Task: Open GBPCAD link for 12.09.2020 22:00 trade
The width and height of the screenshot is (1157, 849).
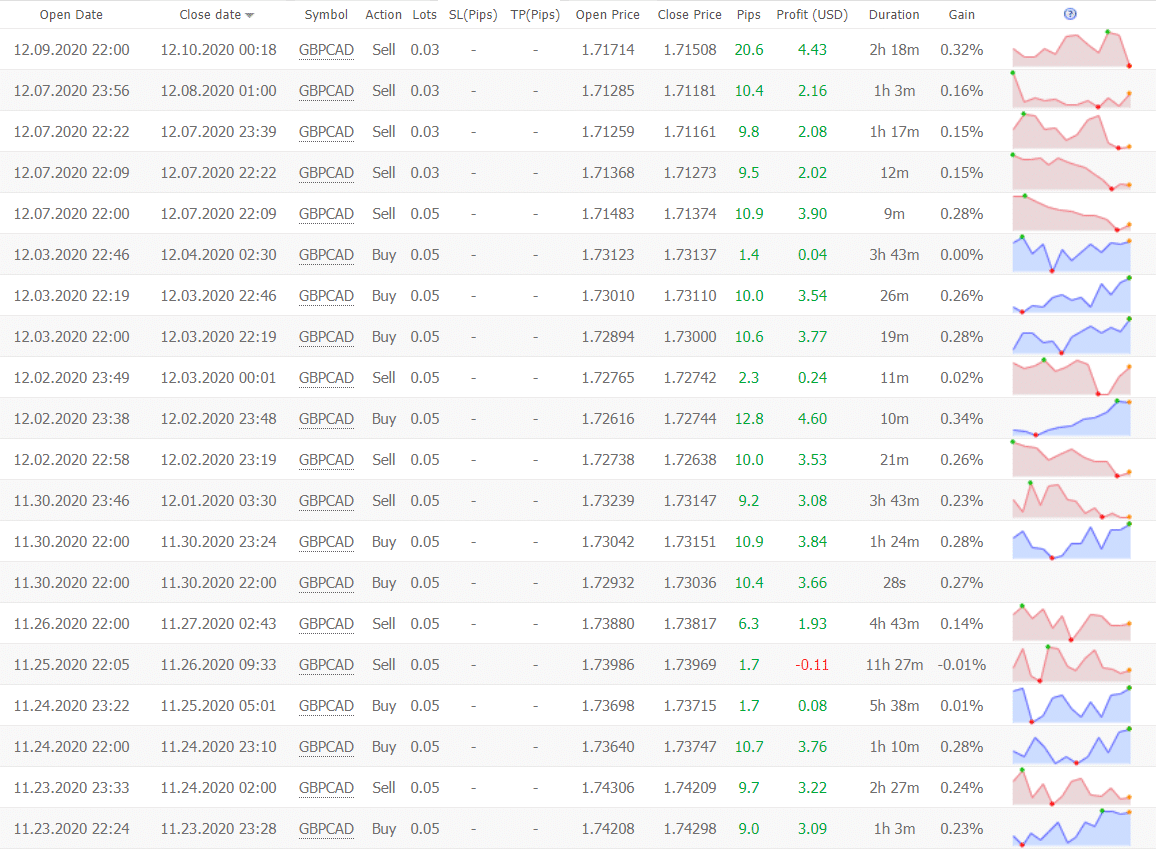Action: [326, 50]
